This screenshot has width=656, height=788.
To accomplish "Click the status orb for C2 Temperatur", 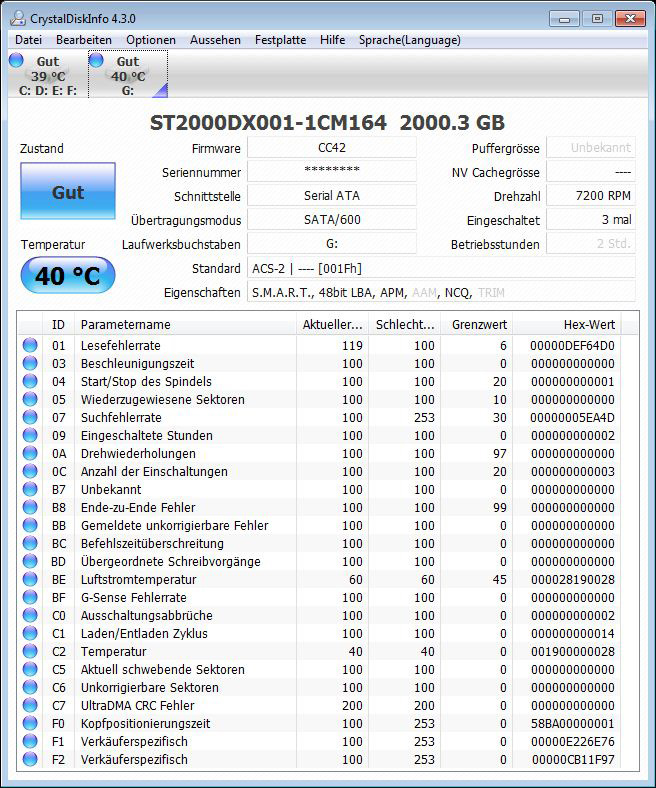I will pos(30,651).
